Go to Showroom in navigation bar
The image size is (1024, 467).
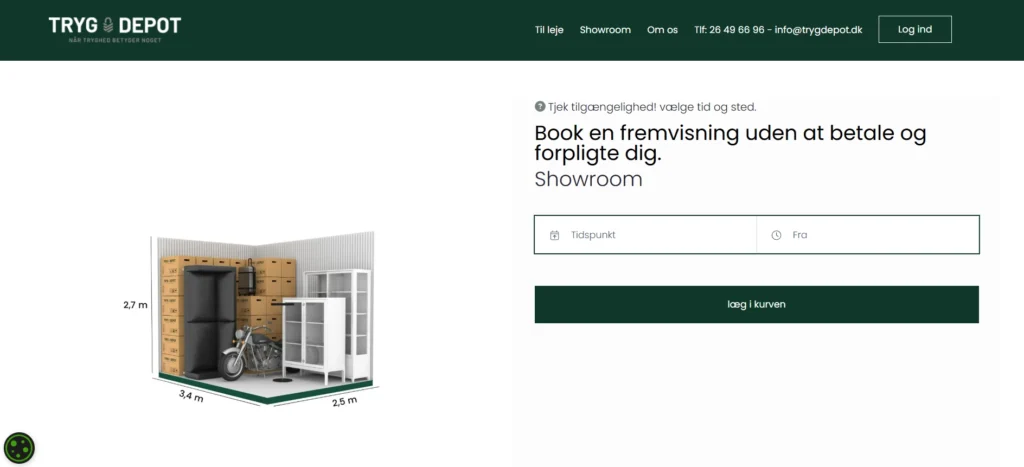click(x=605, y=30)
